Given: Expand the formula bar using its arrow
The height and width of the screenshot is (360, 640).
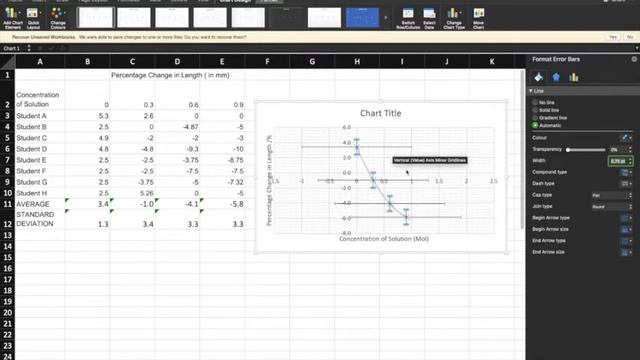Looking at the screenshot, I should point(636,48).
